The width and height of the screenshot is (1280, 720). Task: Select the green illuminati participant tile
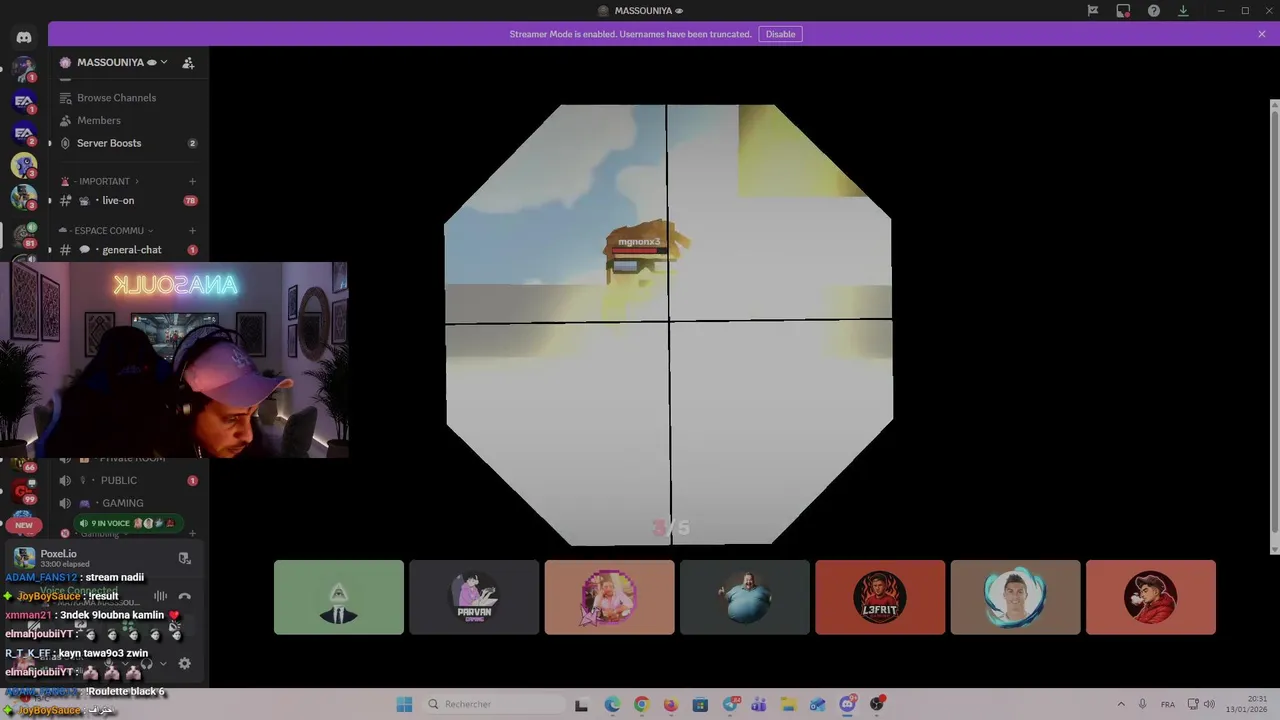click(339, 597)
